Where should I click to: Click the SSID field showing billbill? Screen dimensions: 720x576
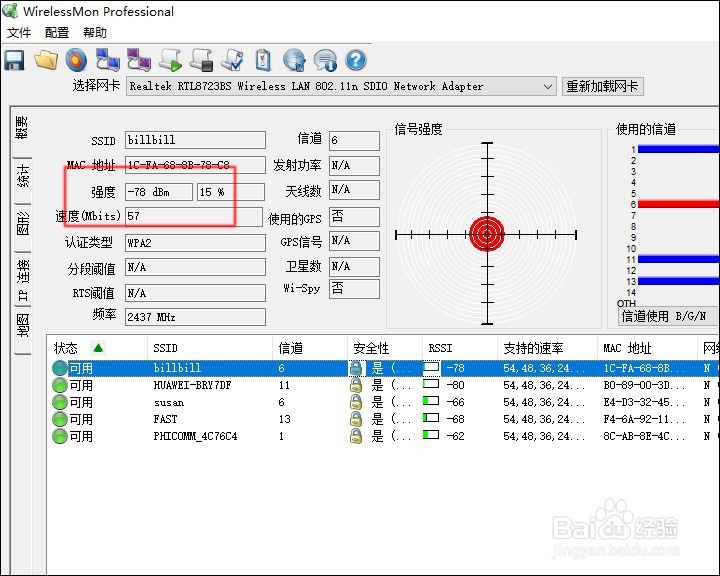pos(195,140)
